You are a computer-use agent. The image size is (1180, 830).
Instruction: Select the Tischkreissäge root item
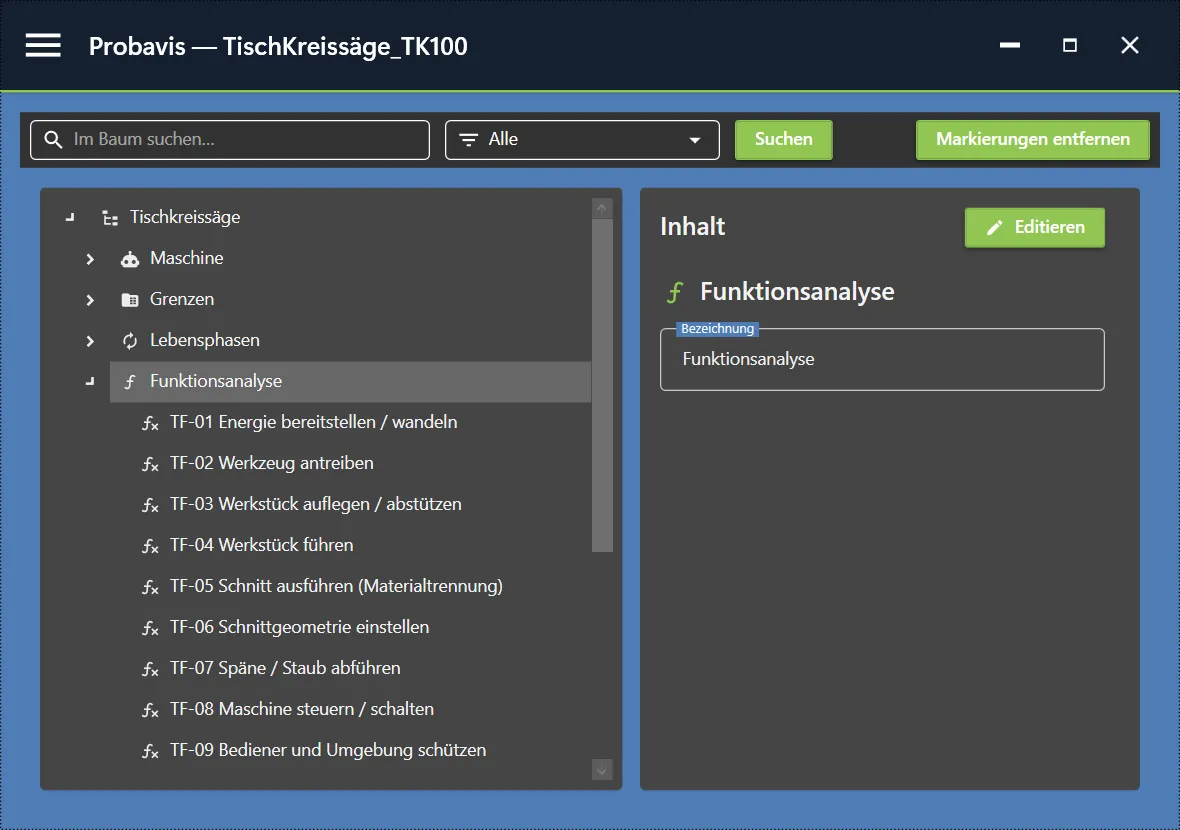tap(185, 217)
